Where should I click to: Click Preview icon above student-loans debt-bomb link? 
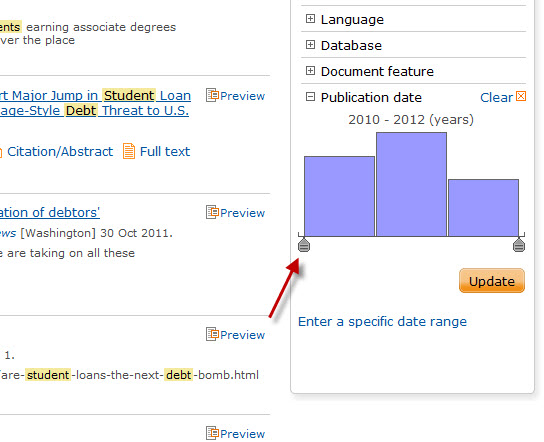tap(212, 334)
